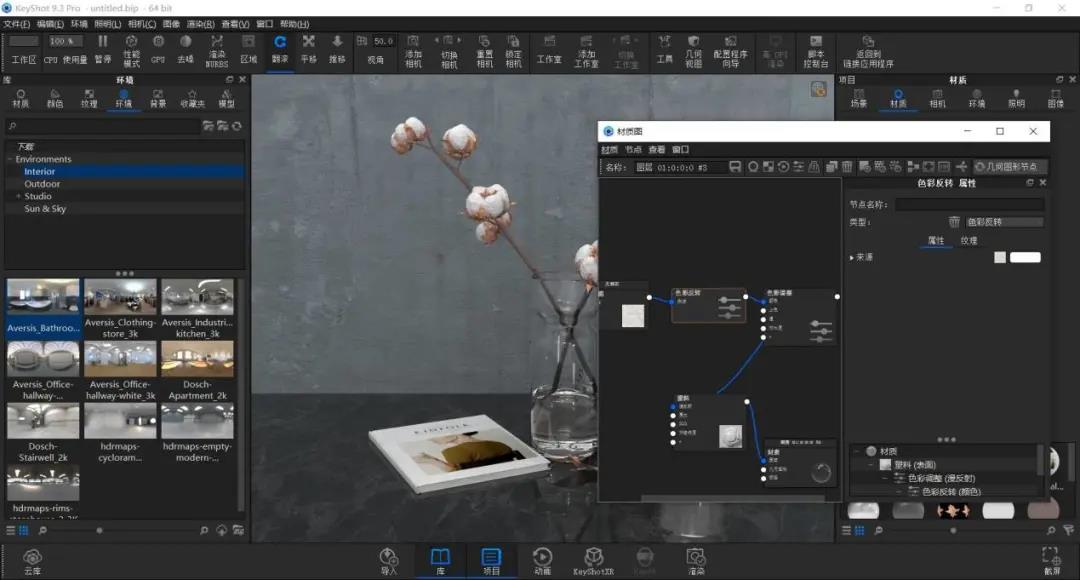
Task: Open Configurator Wizard (配置程序向导) icon
Action: click(x=730, y=51)
